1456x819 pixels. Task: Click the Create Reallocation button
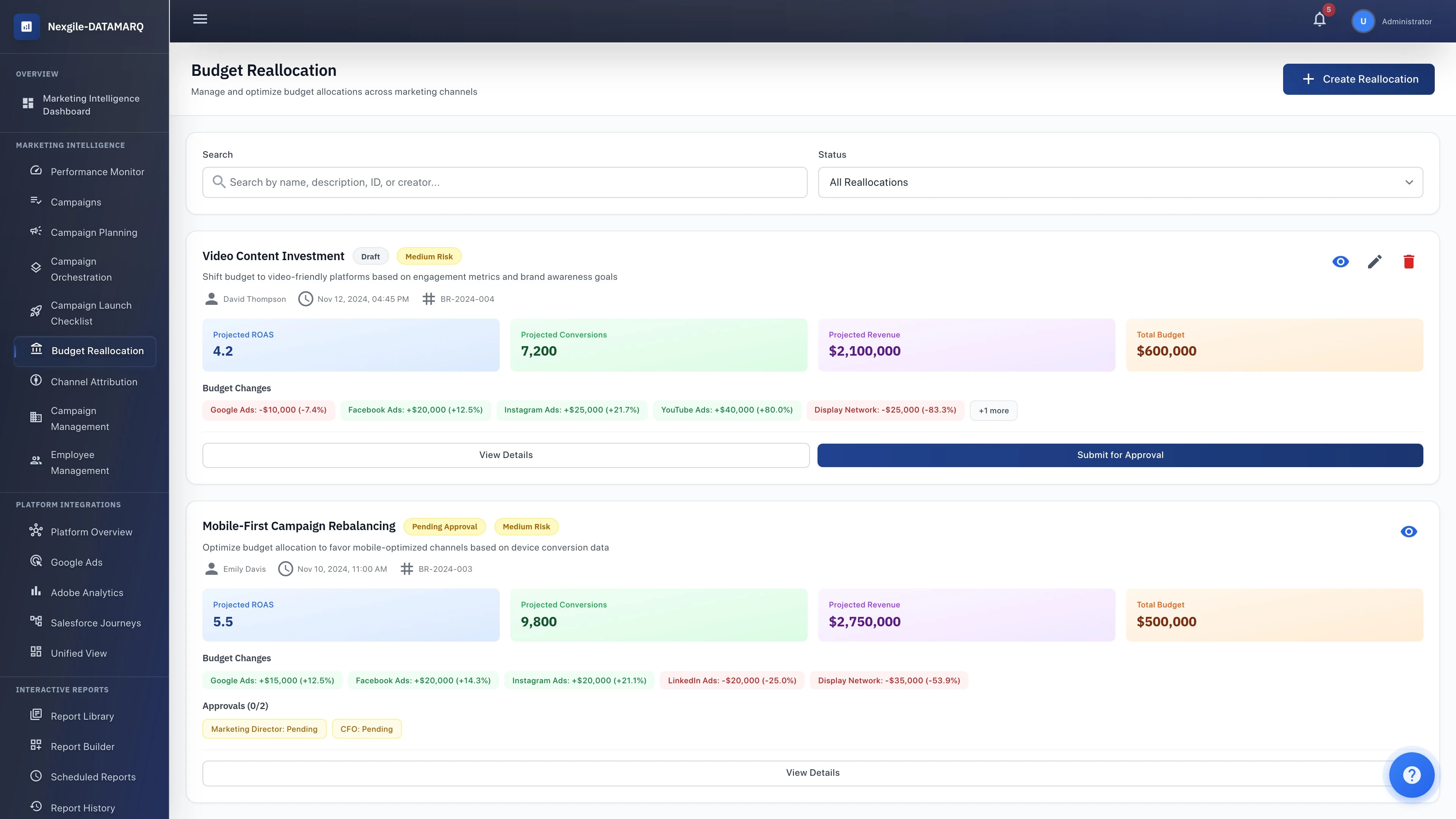click(x=1358, y=79)
